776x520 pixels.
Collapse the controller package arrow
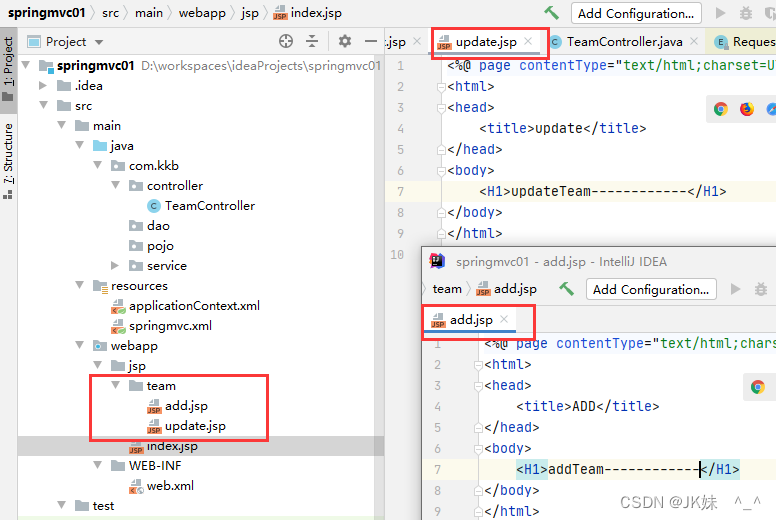tap(116, 185)
